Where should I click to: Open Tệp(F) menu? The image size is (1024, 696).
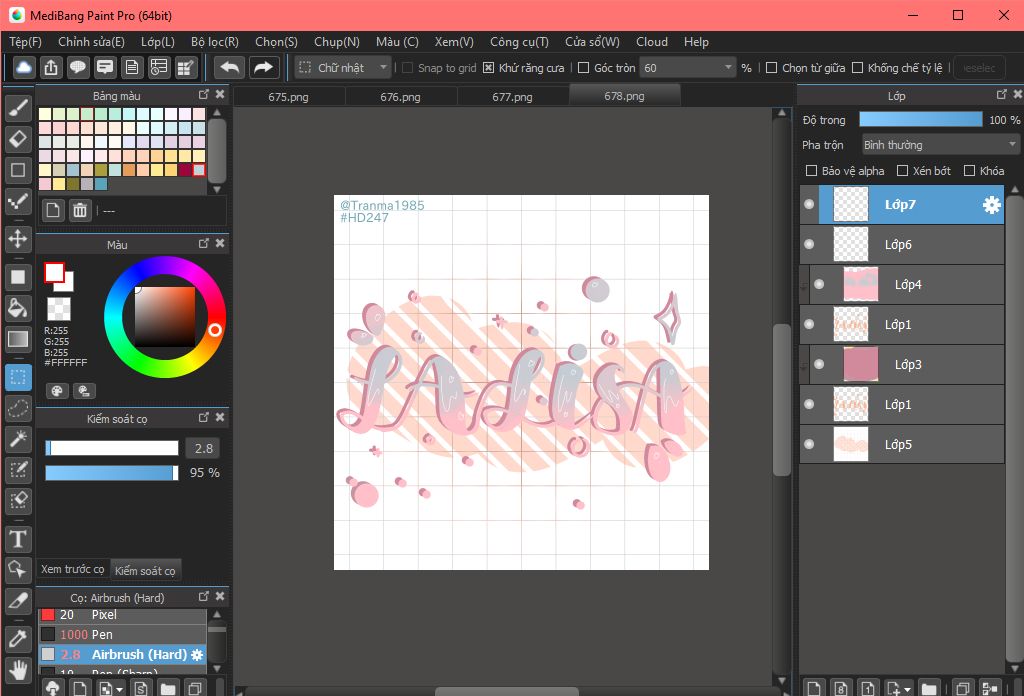point(25,42)
